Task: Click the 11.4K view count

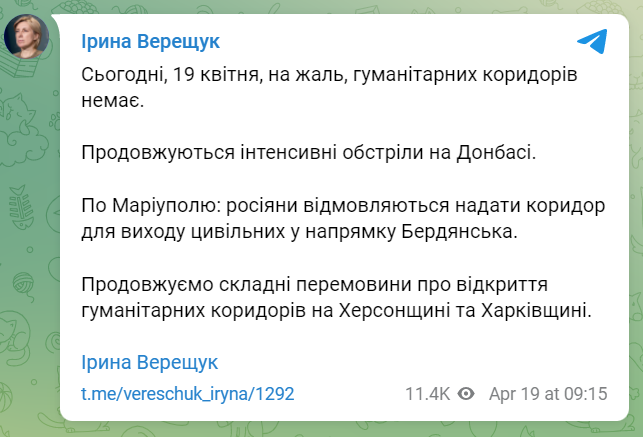Action: click(x=427, y=394)
